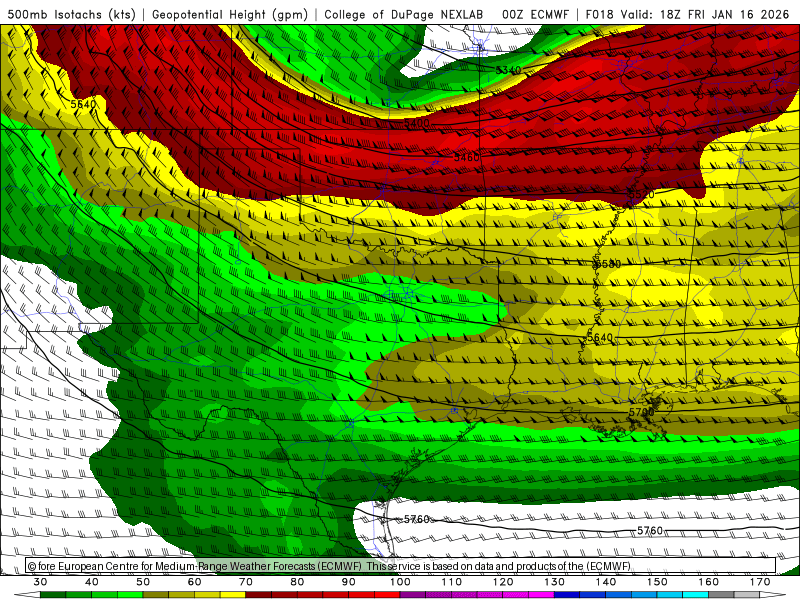Click the 5640 label along the Mississippi River
The height and width of the screenshot is (600, 800).
click(x=600, y=338)
